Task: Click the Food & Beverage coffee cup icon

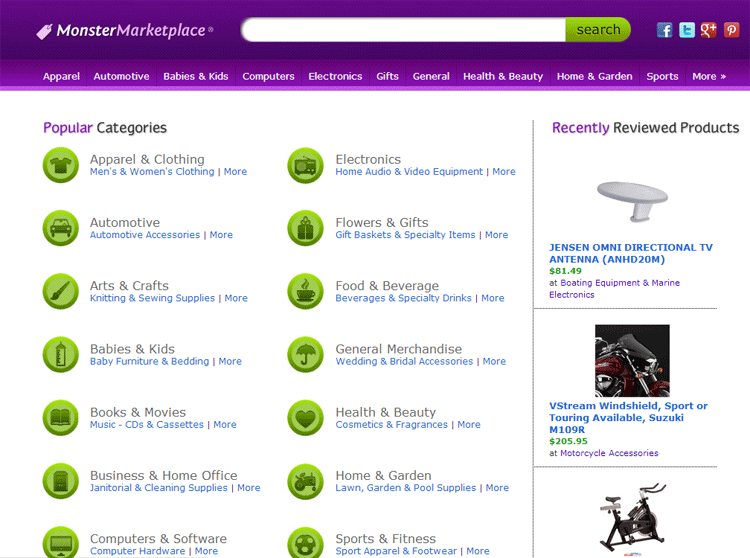Action: click(x=306, y=291)
